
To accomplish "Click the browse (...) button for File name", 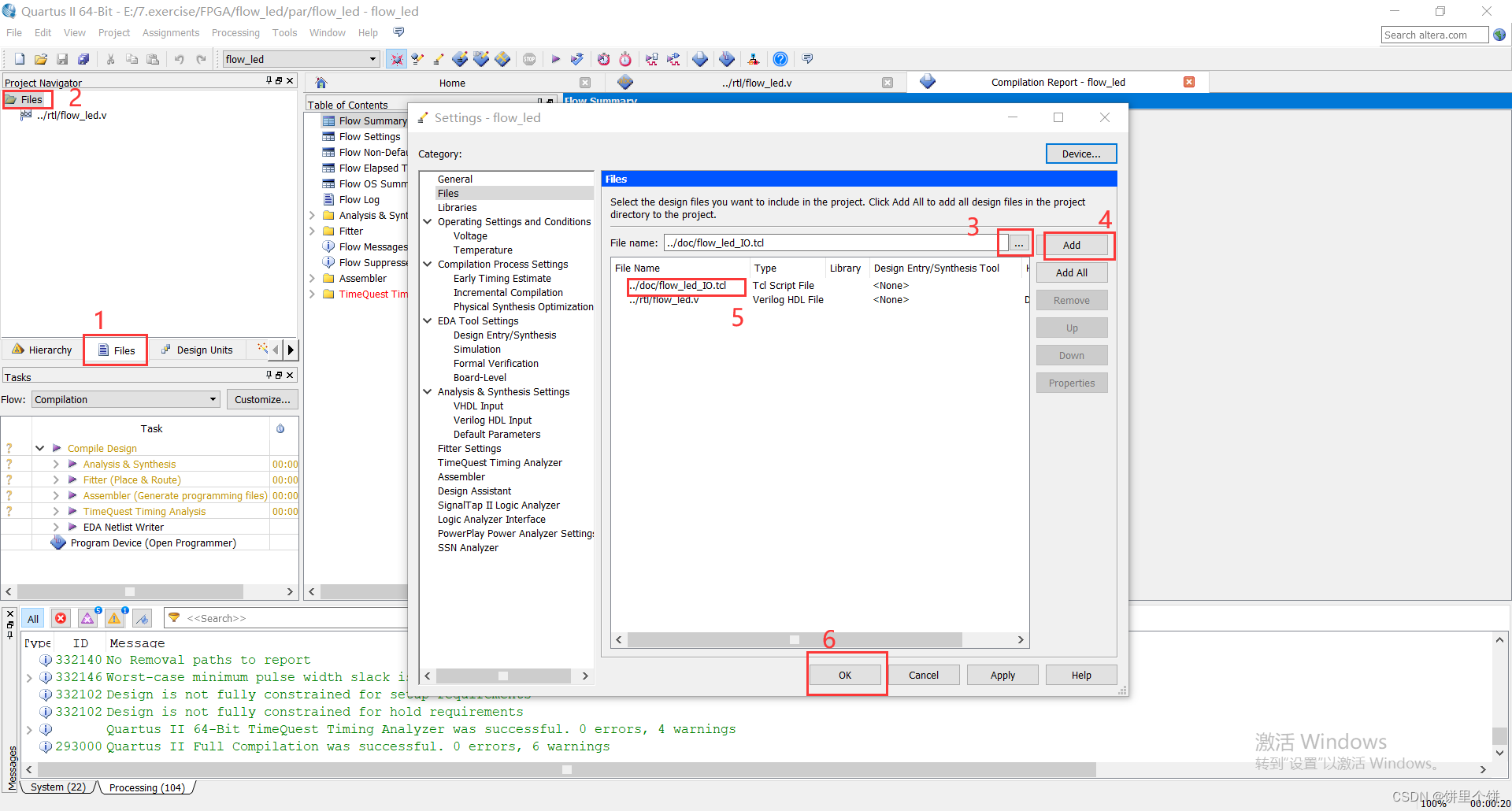I will pyautogui.click(x=1019, y=243).
